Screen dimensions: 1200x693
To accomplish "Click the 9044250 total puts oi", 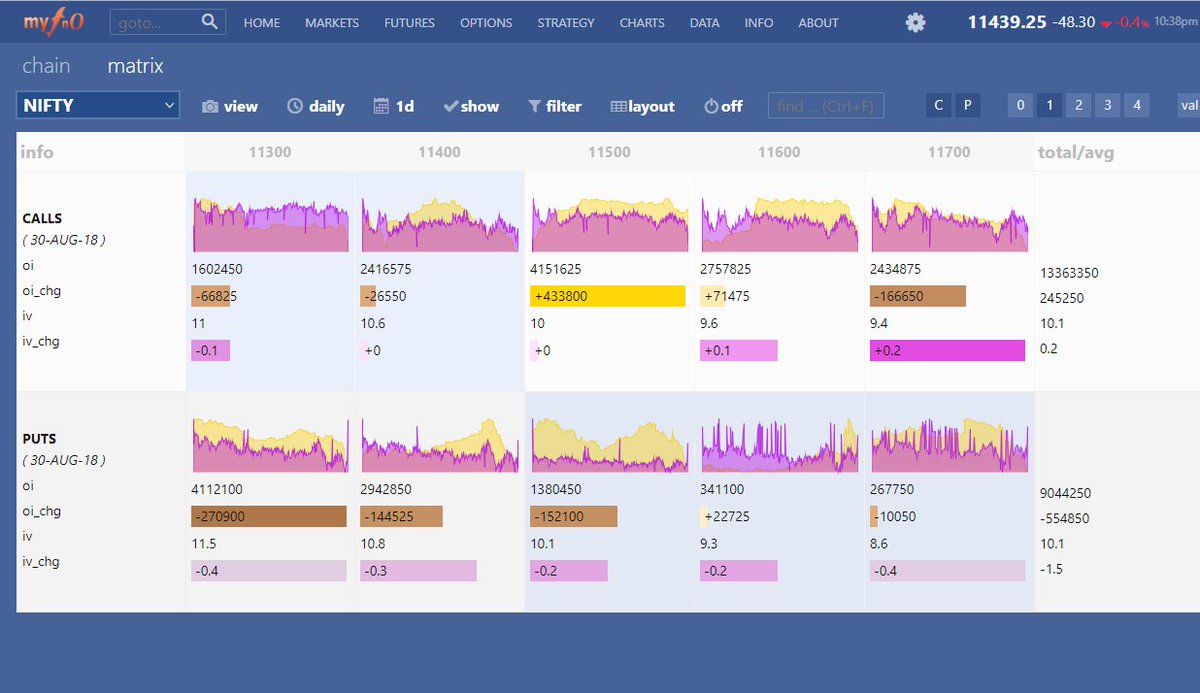I will (1066, 493).
